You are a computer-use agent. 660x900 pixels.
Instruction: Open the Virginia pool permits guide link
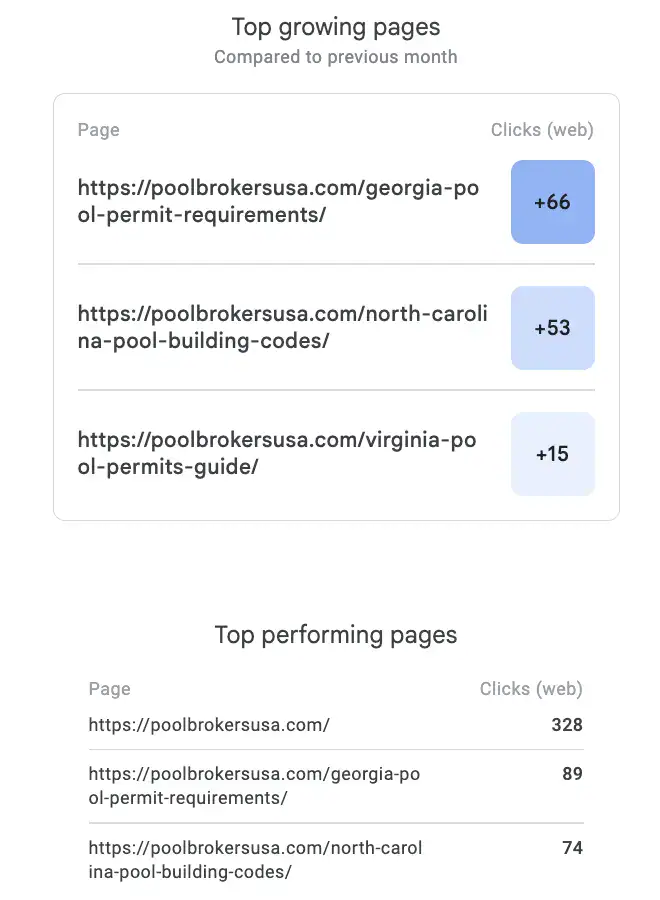point(276,454)
